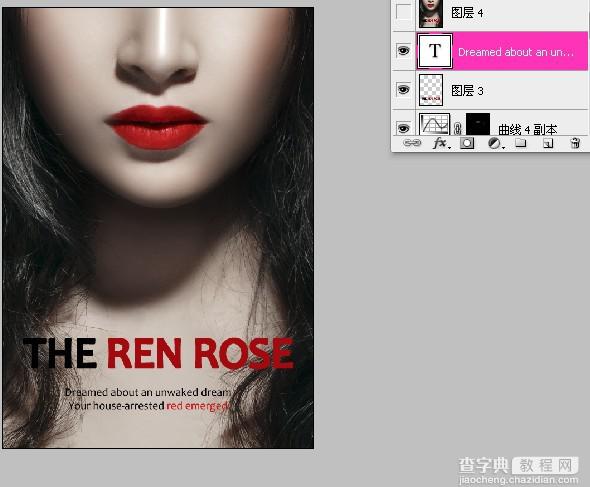This screenshot has width=590, height=487.
Task: Open the adjustment layer menu
Action: pyautogui.click(x=495, y=143)
